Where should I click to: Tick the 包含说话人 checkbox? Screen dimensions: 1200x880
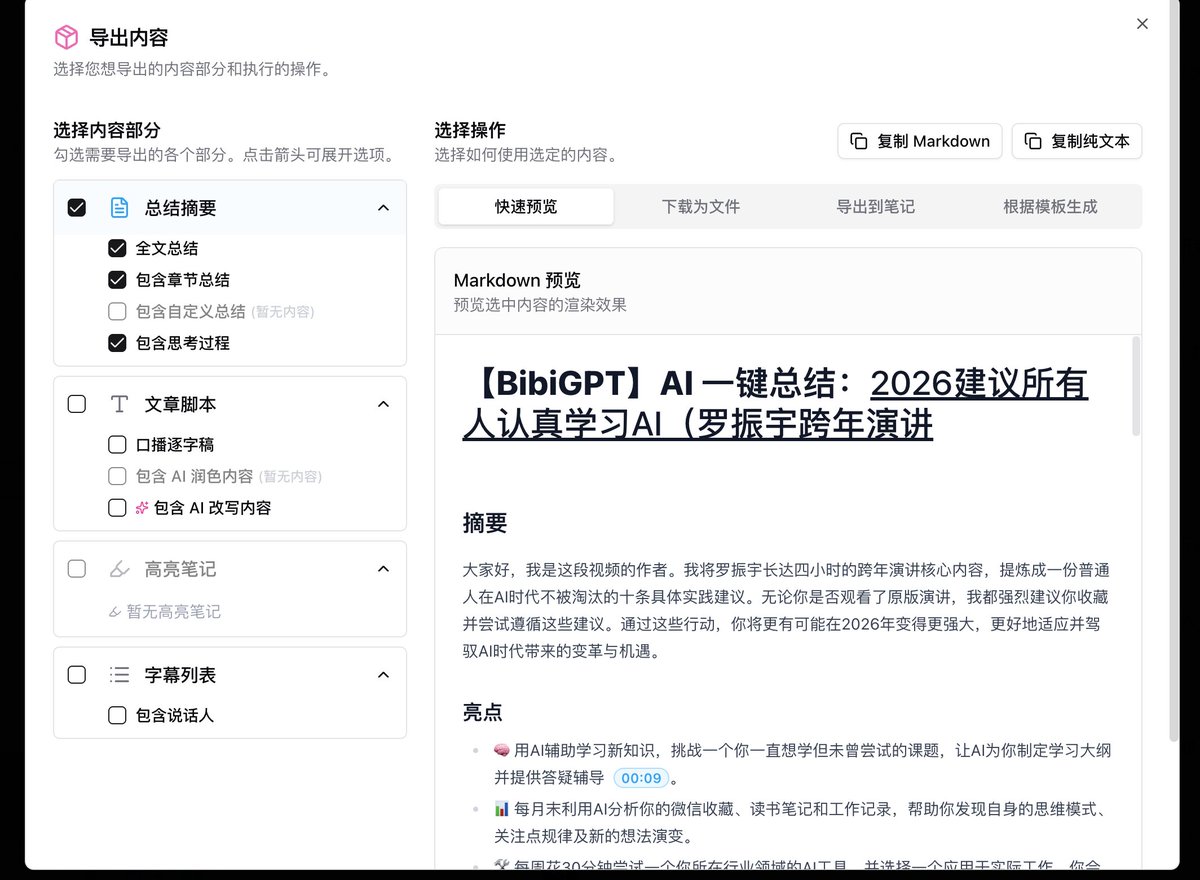(117, 715)
